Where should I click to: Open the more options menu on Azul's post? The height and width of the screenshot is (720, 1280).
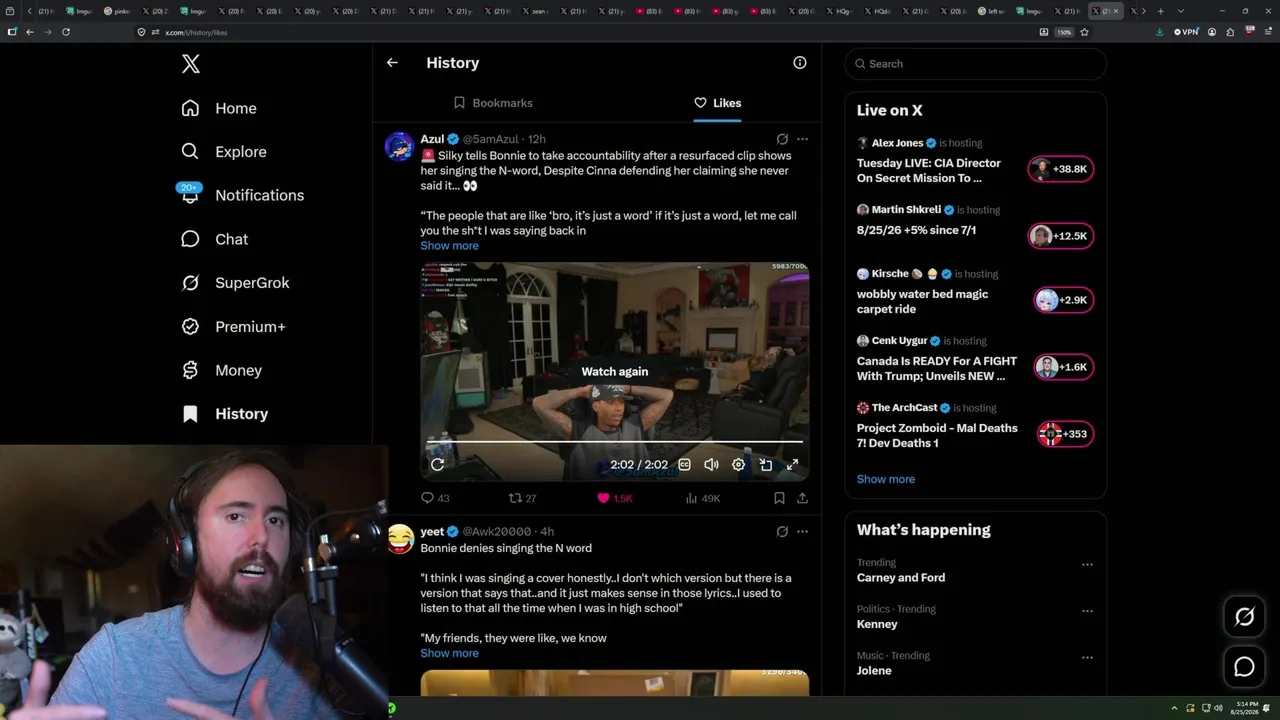click(x=802, y=139)
